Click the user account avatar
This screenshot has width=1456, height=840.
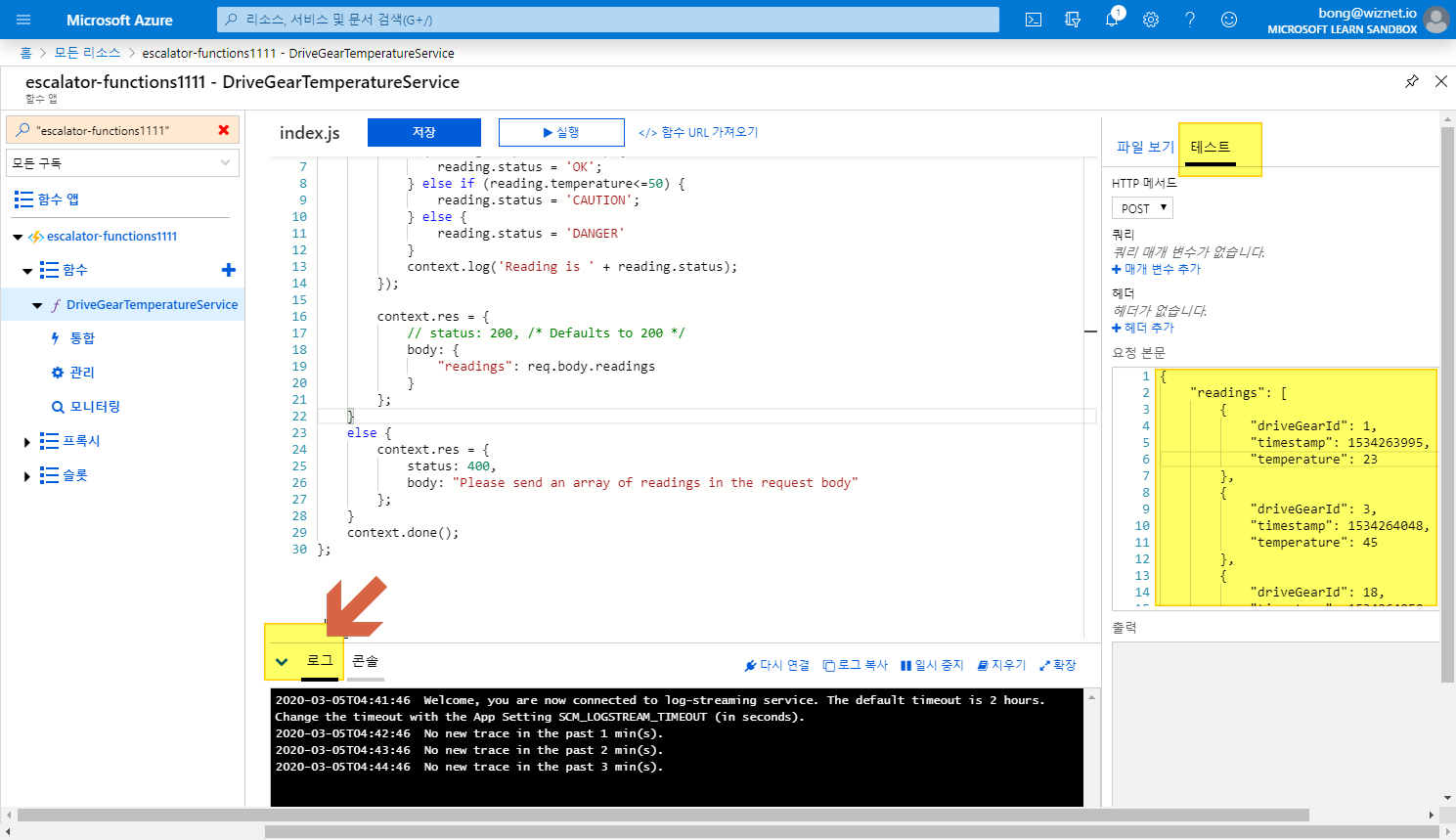point(1436,20)
